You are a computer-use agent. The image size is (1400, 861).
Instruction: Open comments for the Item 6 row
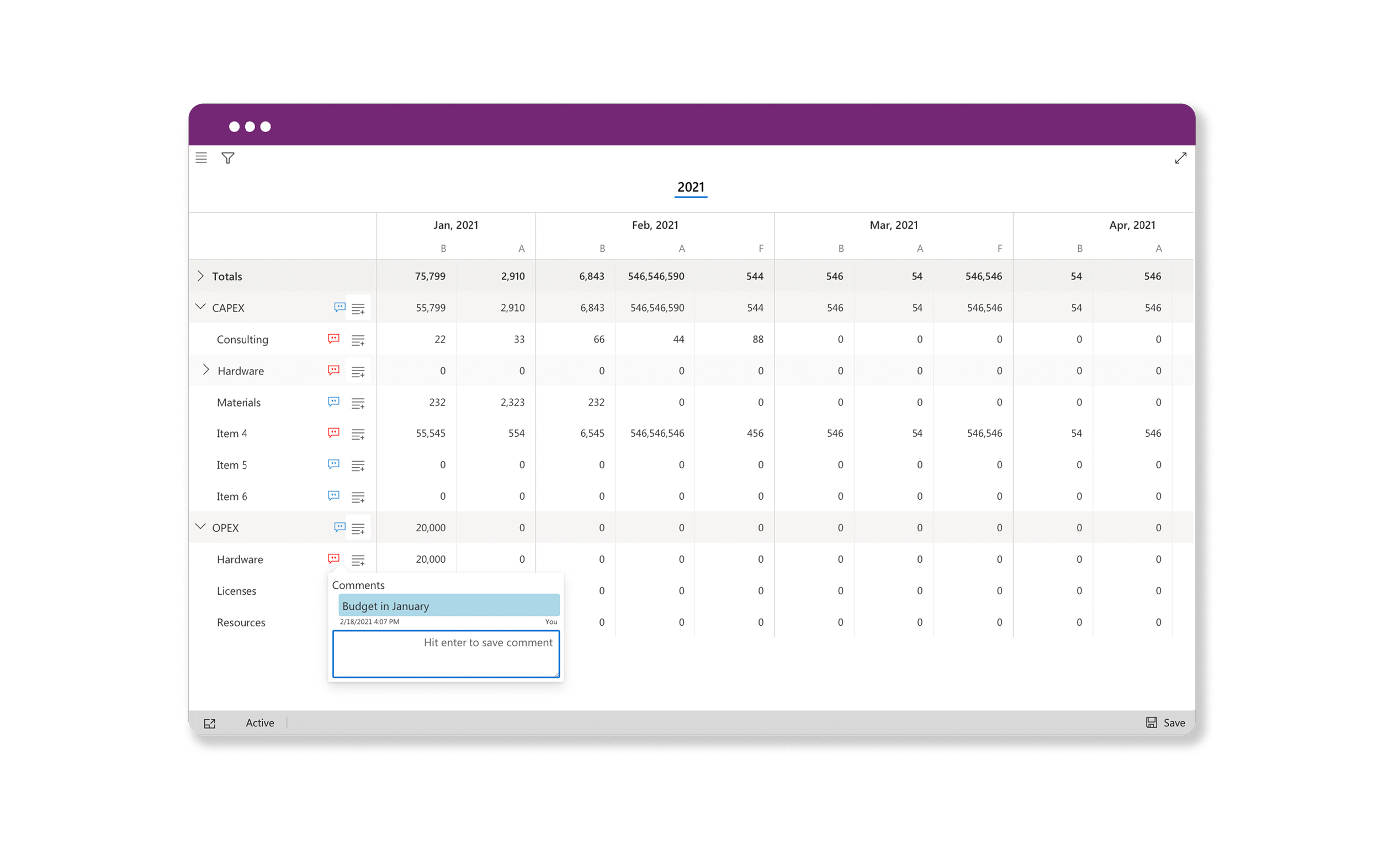coord(333,496)
